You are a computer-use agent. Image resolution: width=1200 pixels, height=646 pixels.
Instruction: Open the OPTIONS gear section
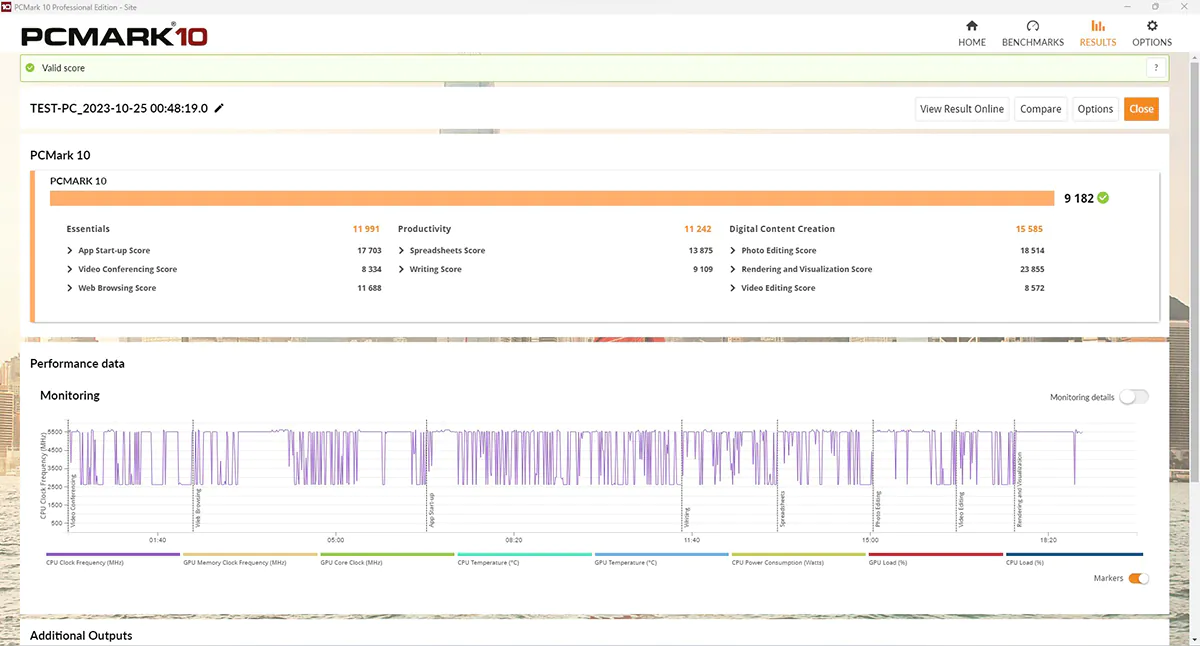click(x=1152, y=33)
